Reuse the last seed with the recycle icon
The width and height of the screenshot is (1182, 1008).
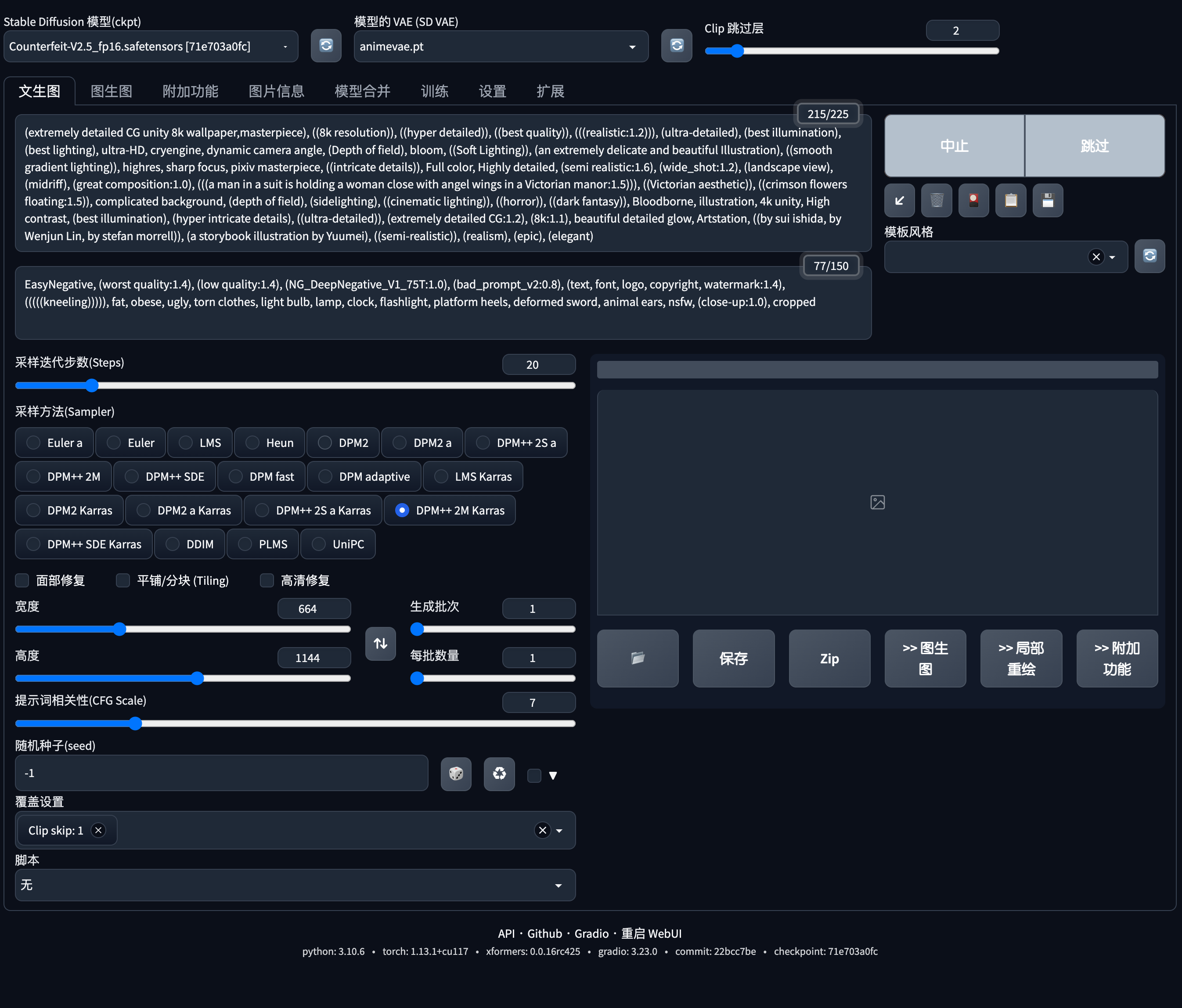[499, 774]
